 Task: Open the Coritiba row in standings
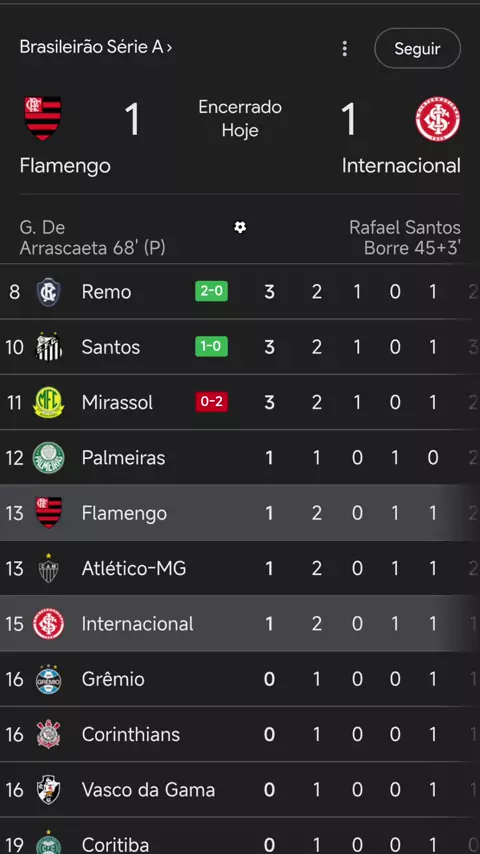(x=240, y=836)
